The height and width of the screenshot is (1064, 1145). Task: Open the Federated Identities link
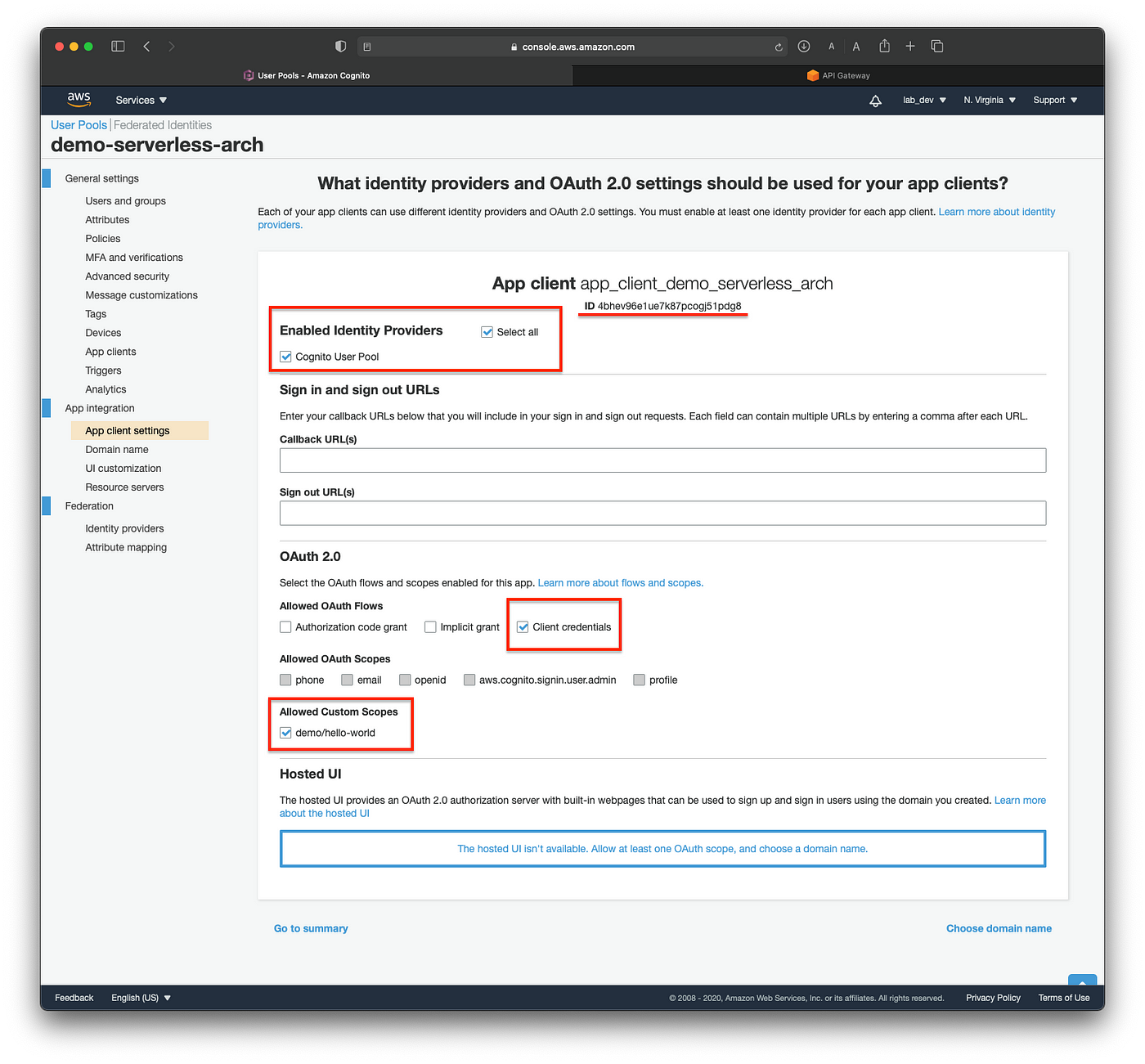(x=163, y=125)
